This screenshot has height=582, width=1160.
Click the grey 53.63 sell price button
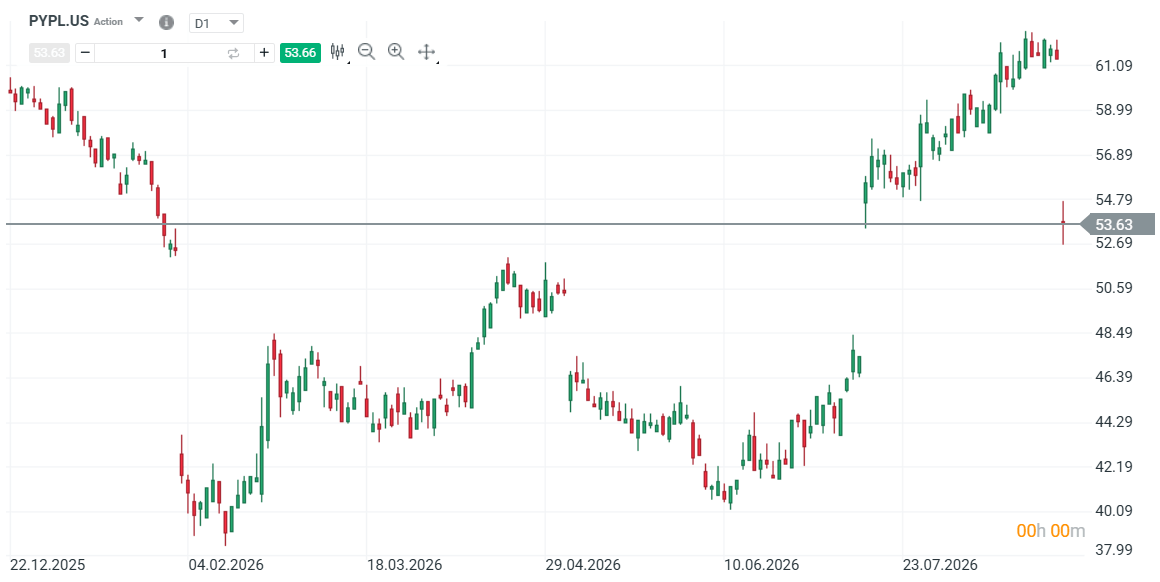(49, 53)
